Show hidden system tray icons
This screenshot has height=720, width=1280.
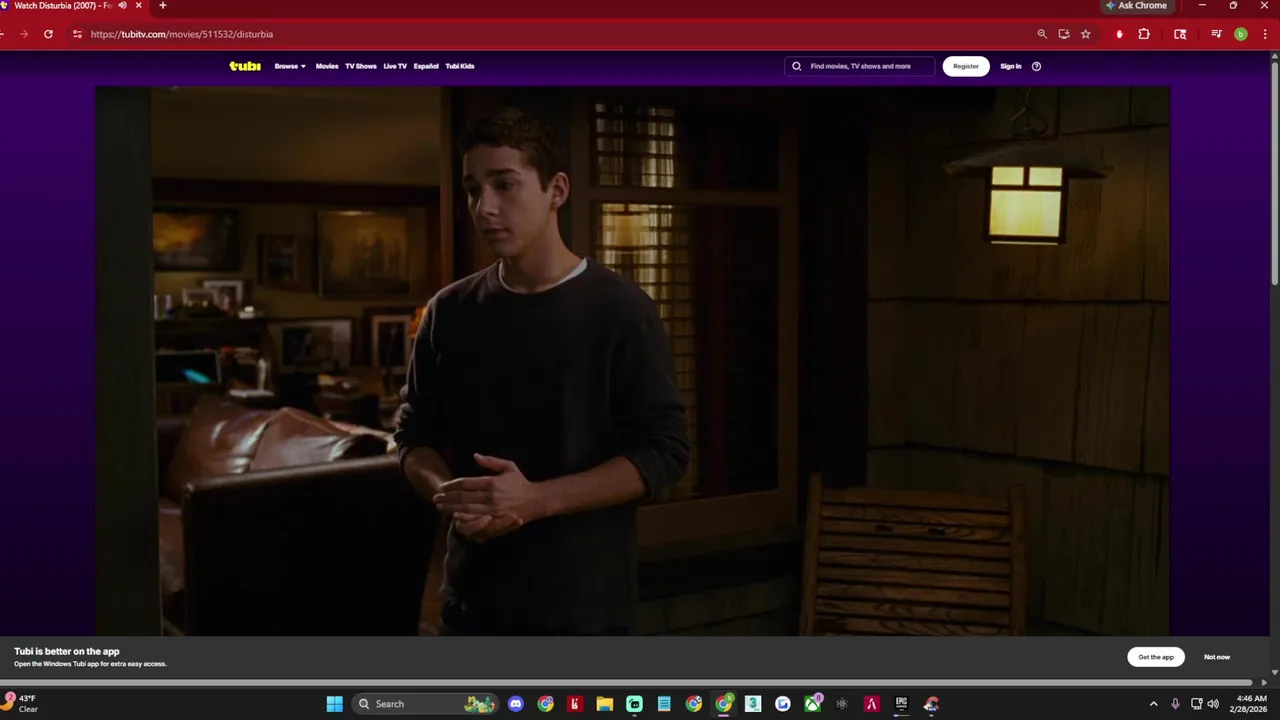coord(1153,704)
